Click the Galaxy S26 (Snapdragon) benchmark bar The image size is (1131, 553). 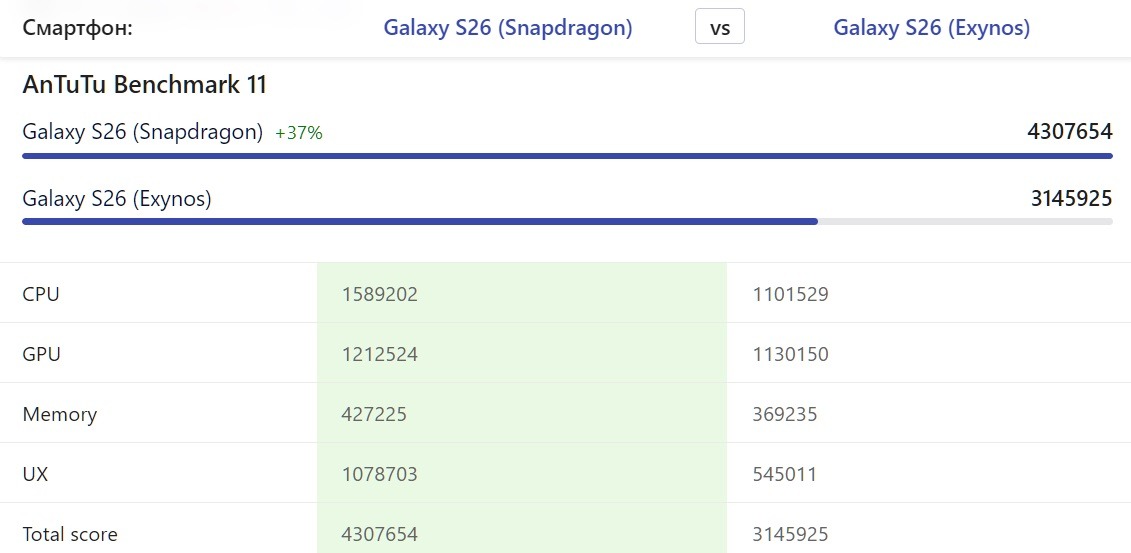[567, 155]
